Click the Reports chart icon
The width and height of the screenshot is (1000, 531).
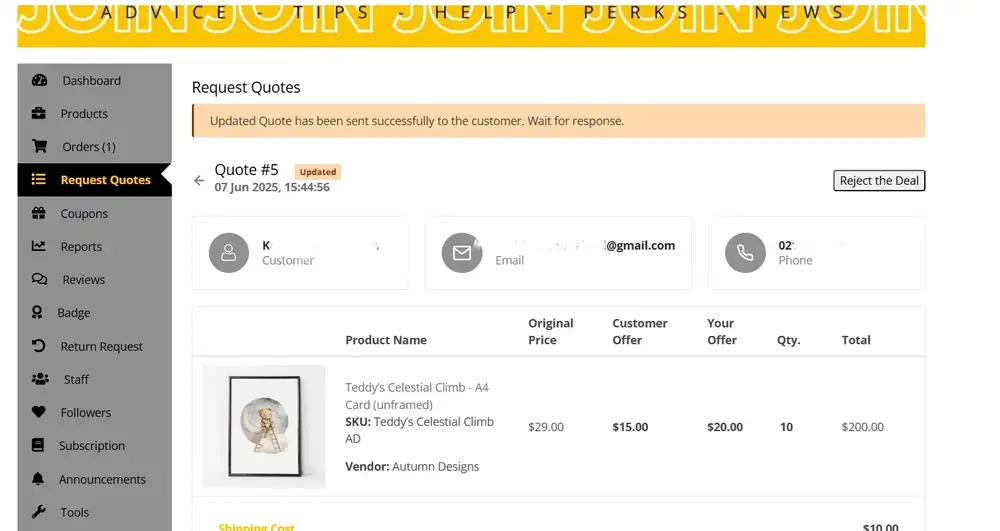click(x=39, y=246)
